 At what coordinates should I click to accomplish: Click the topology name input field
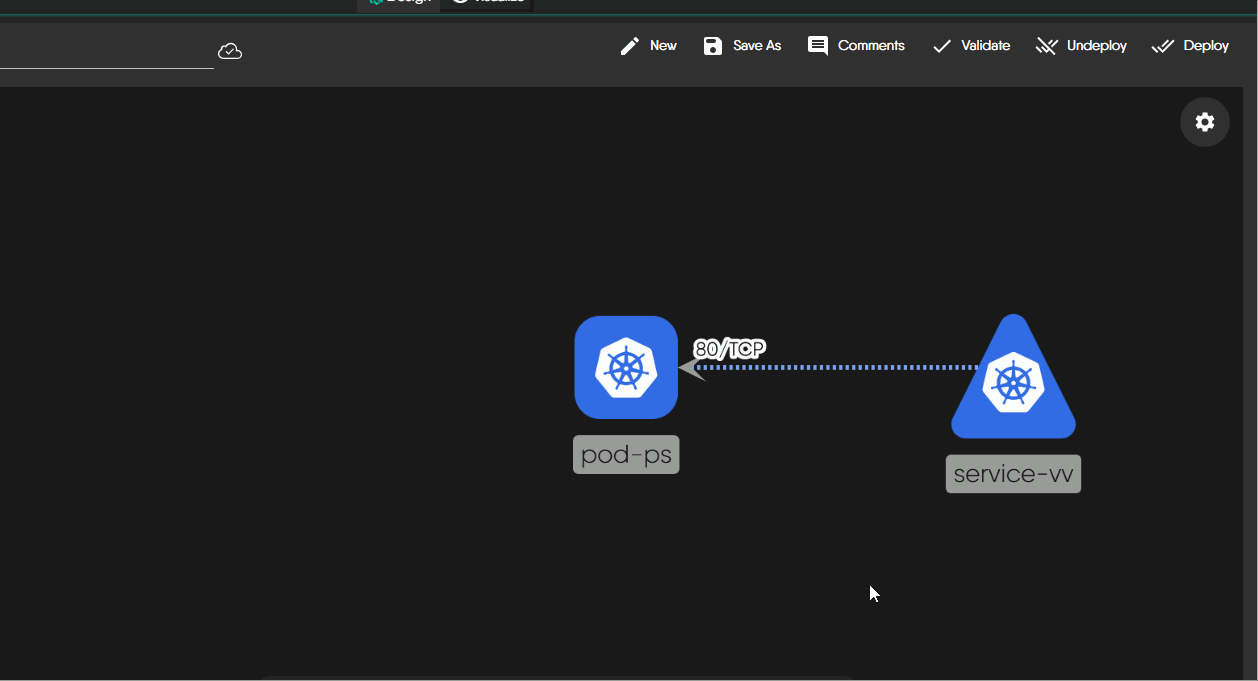pos(105,55)
